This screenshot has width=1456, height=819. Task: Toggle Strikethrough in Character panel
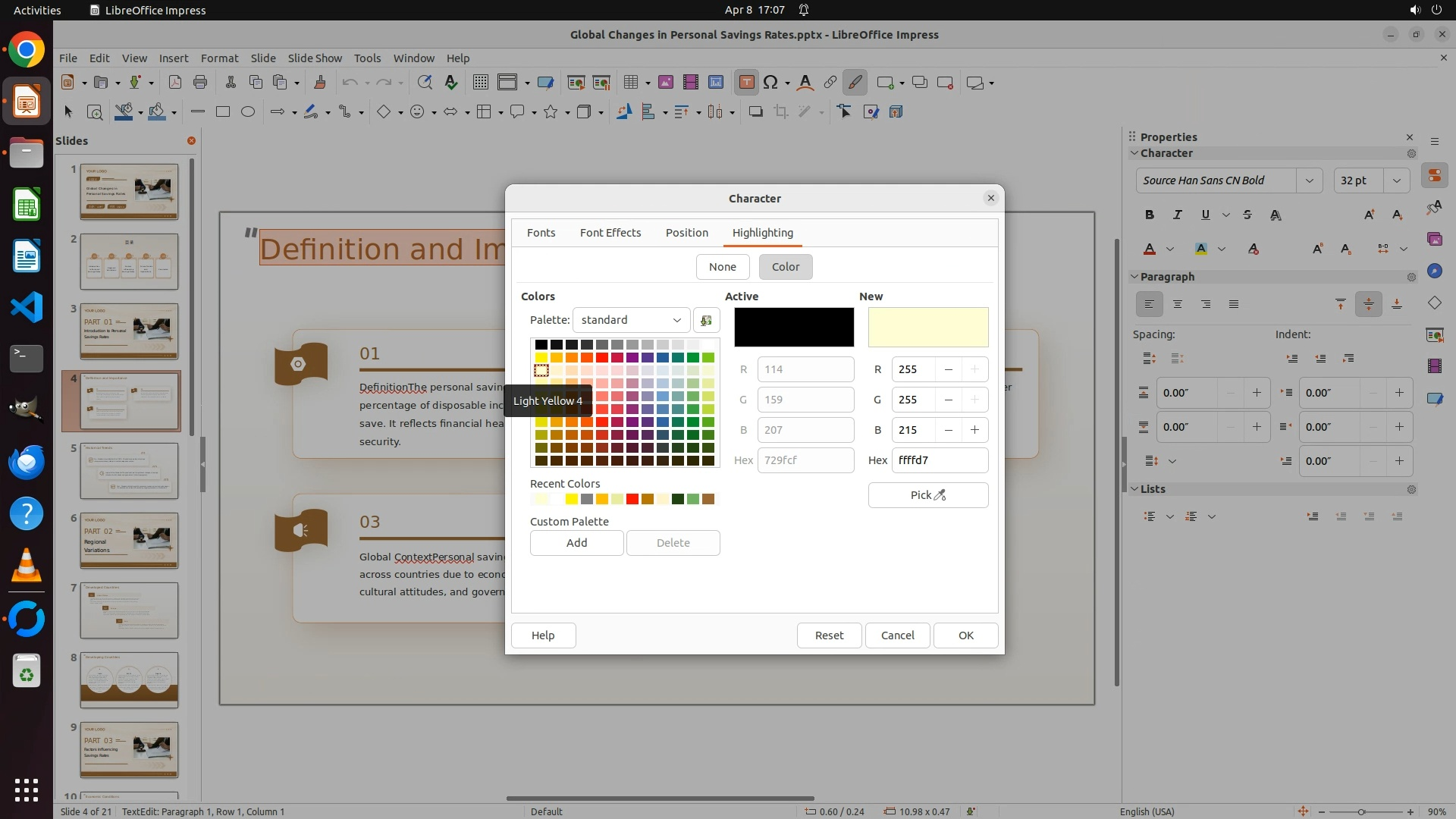(1247, 215)
